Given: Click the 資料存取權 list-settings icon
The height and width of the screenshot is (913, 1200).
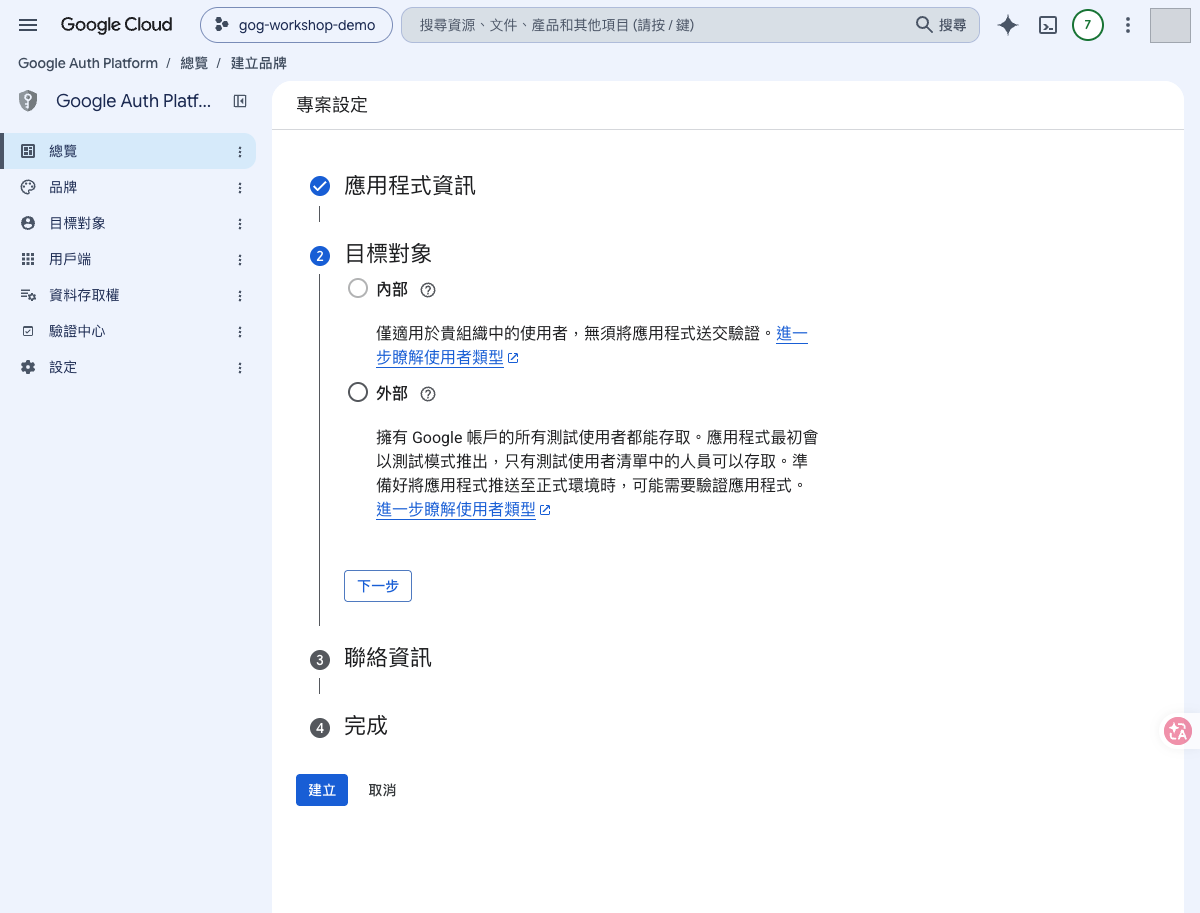Looking at the screenshot, I should tap(28, 295).
